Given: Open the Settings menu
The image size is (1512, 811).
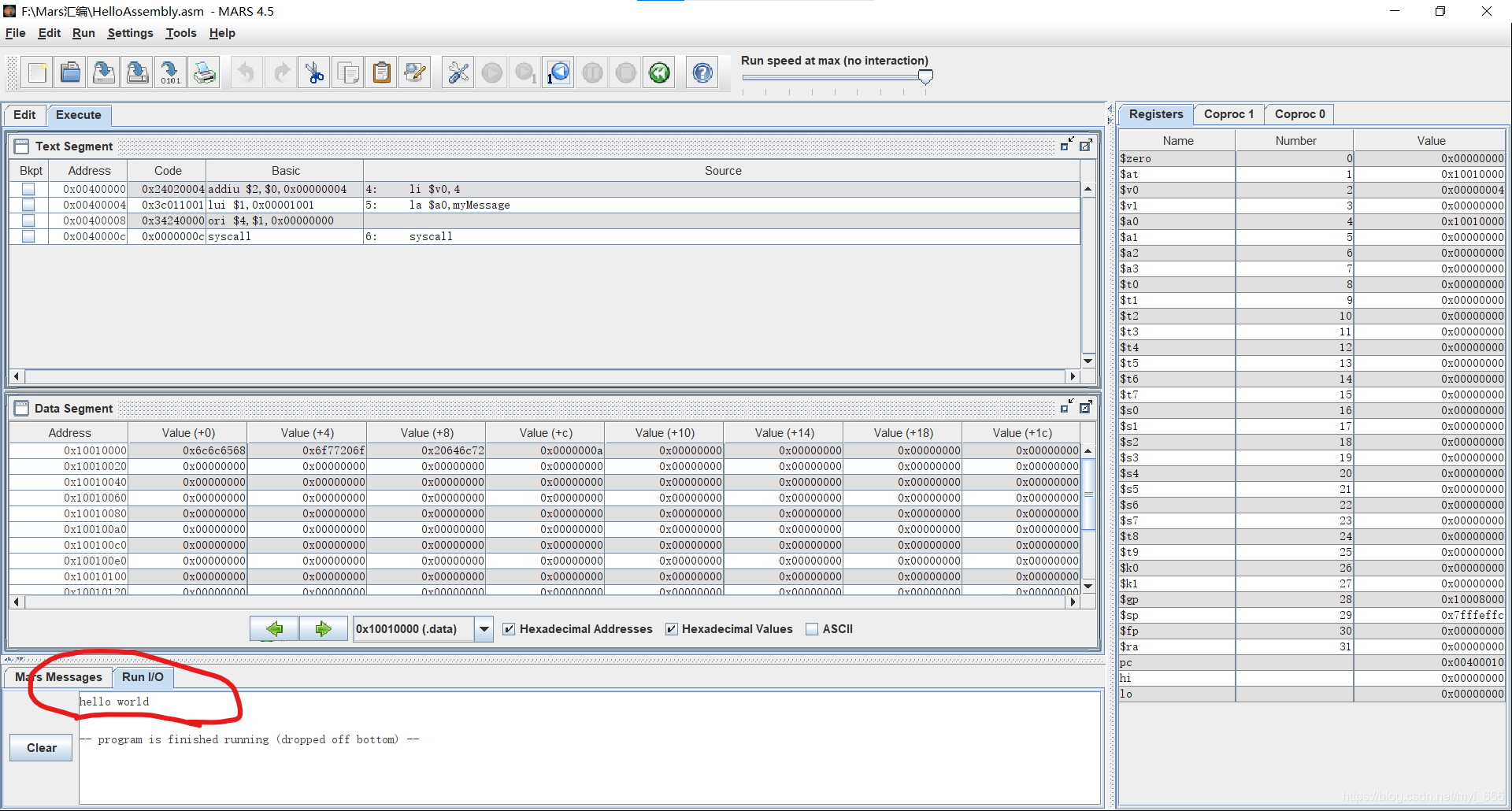Looking at the screenshot, I should click(x=130, y=33).
